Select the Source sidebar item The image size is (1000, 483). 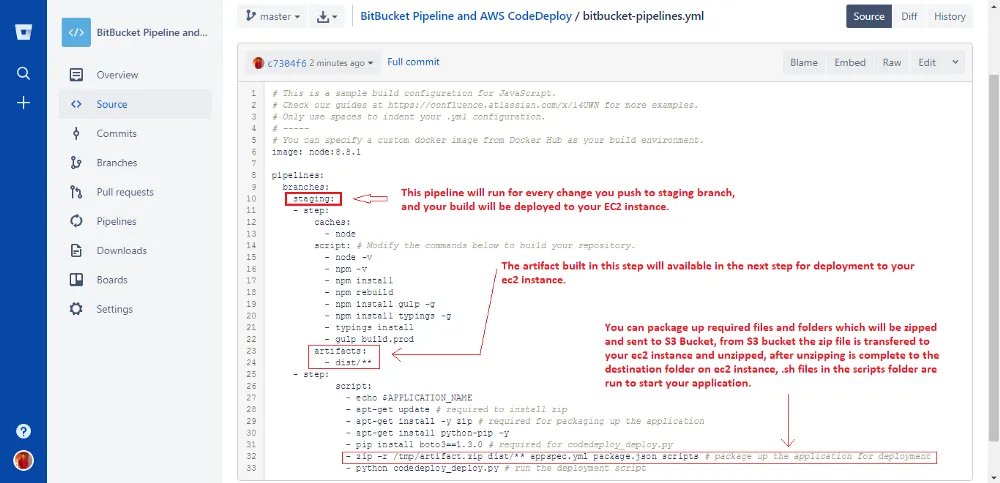[135, 104]
